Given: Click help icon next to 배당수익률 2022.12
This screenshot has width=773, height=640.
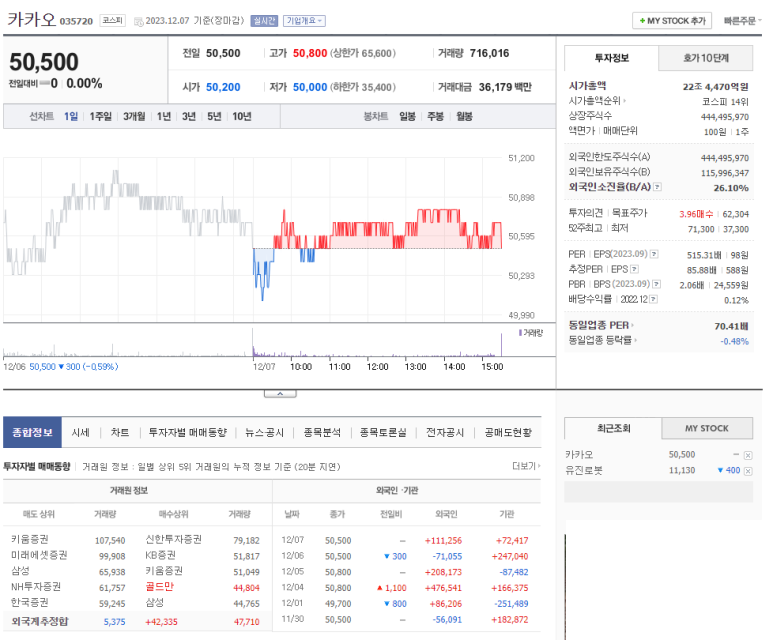Looking at the screenshot, I should (653, 299).
